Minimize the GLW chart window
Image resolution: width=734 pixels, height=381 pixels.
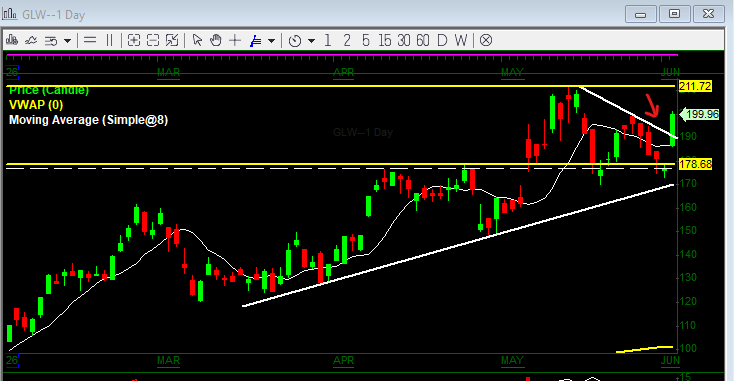pos(640,14)
